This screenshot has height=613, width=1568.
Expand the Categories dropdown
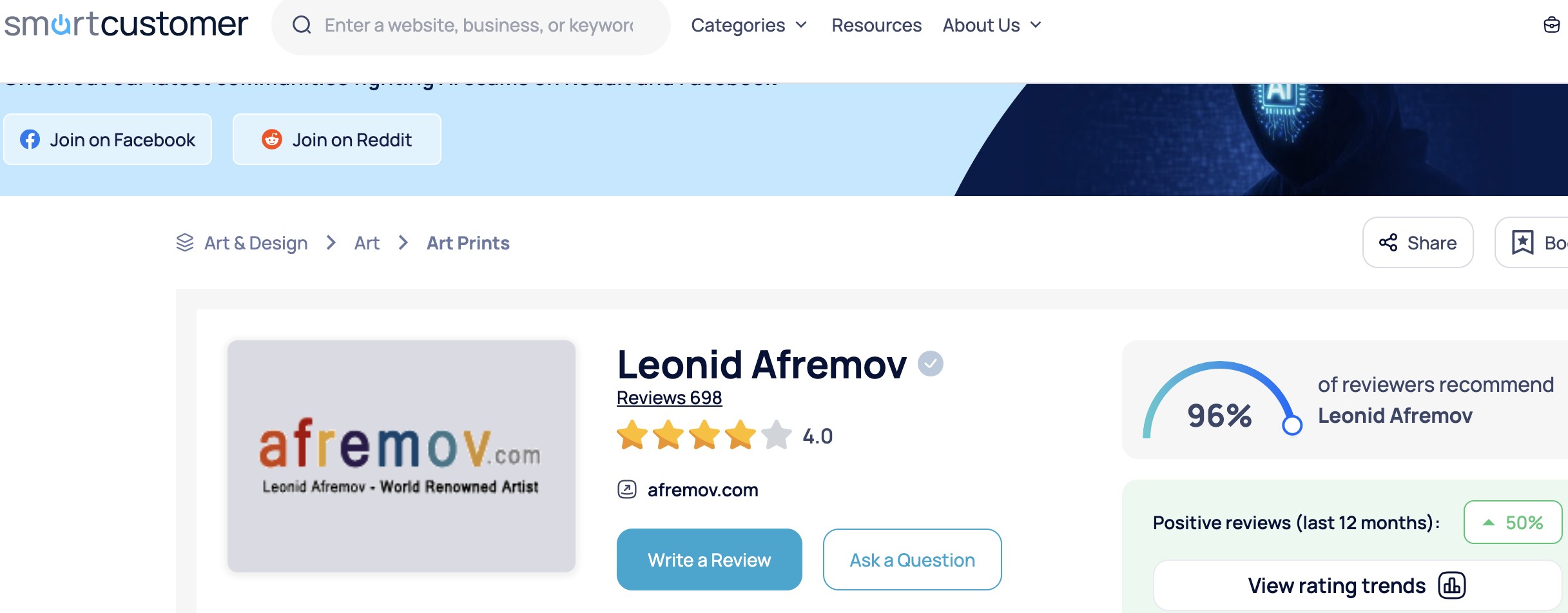point(749,25)
